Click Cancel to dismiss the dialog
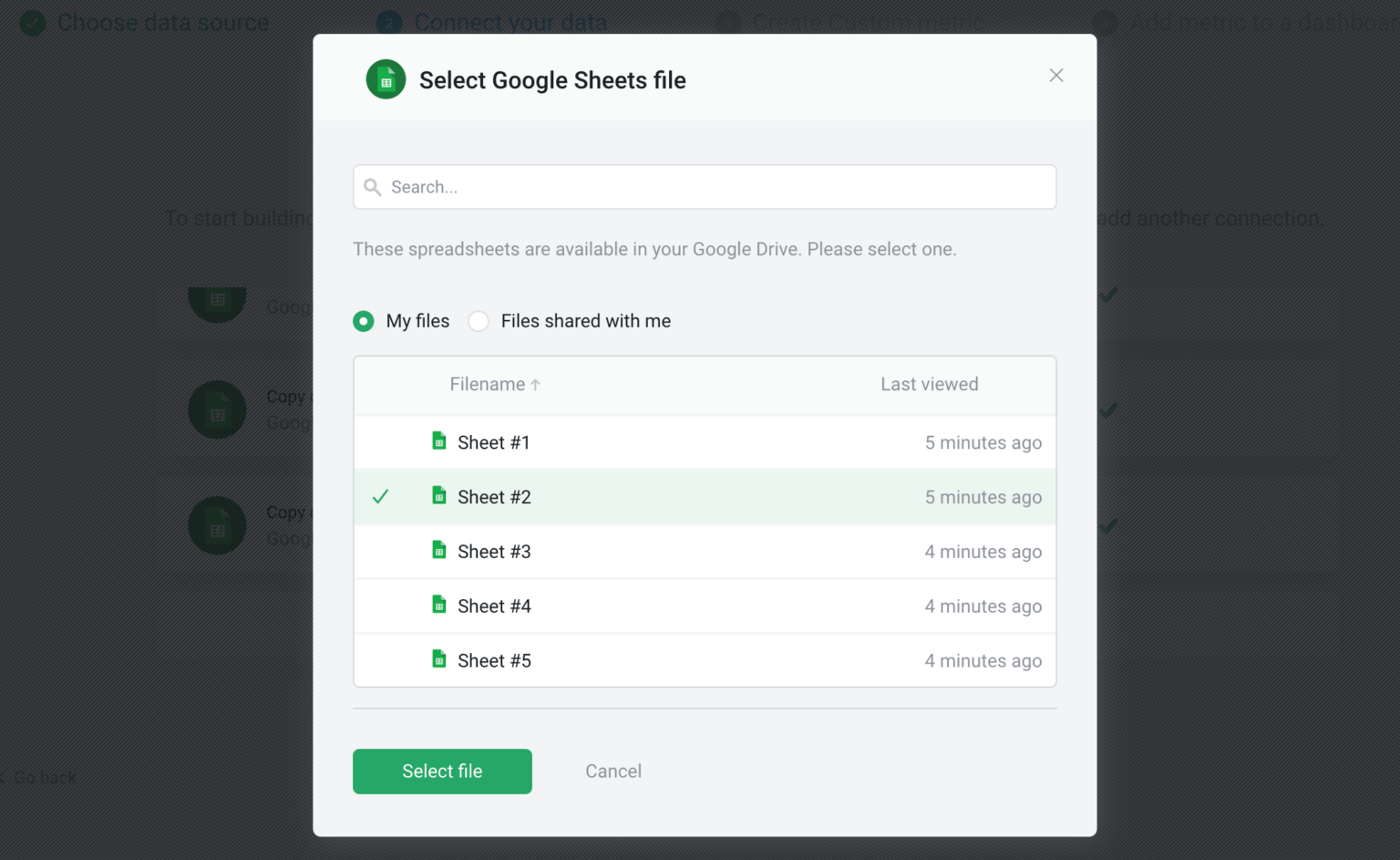The width and height of the screenshot is (1400, 860). [612, 771]
